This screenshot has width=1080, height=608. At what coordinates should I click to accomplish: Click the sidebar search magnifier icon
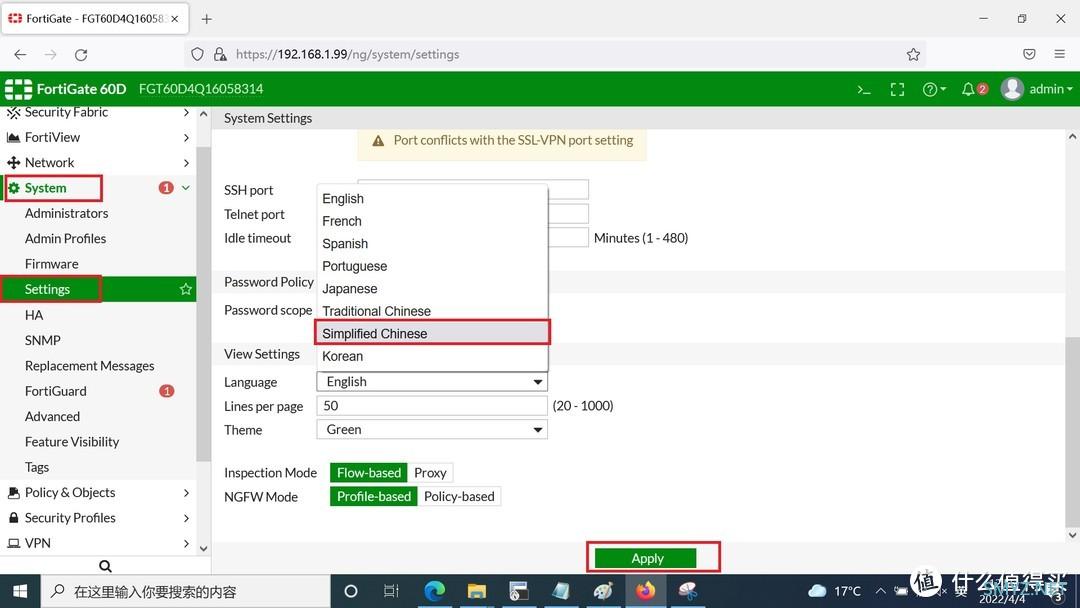(x=105, y=566)
